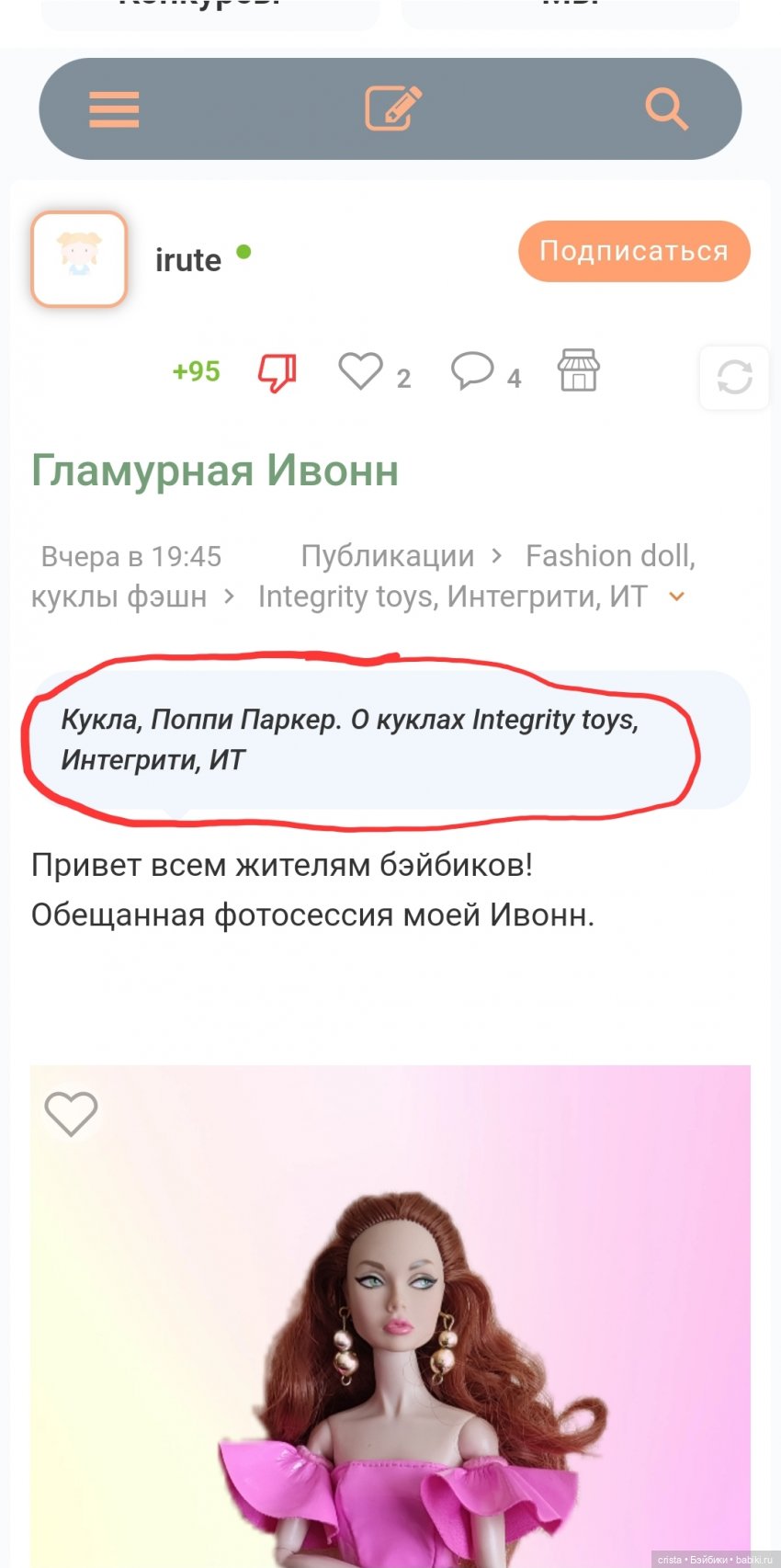Open Integrity toys, Интегрити, ИТ category
This screenshot has height=1568, width=781.
point(452,597)
